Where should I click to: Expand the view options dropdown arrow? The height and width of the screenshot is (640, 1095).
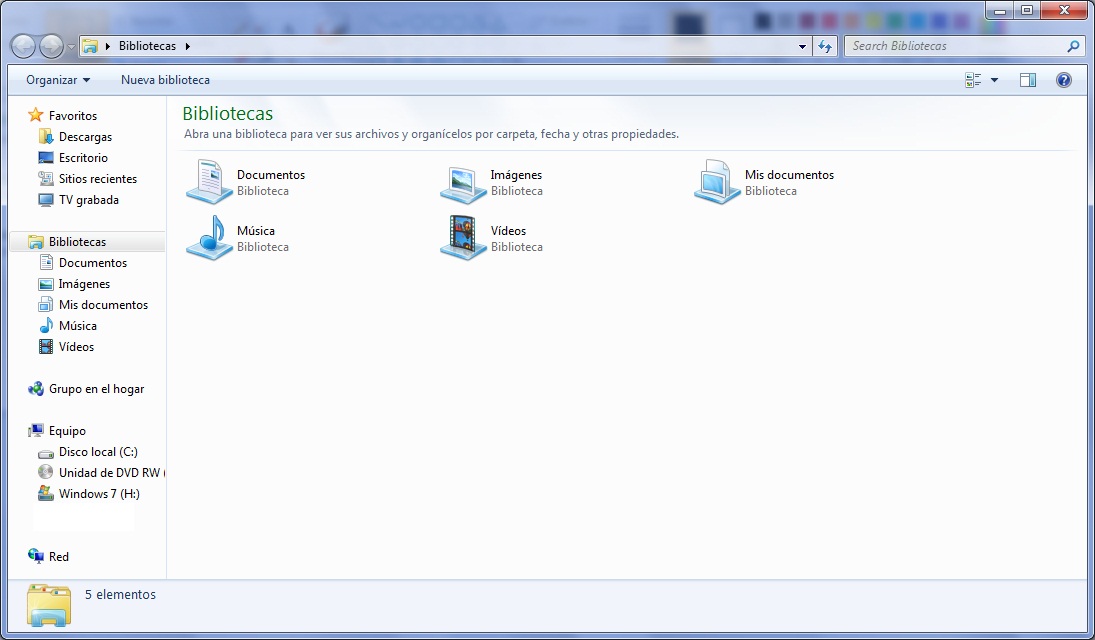(x=994, y=80)
